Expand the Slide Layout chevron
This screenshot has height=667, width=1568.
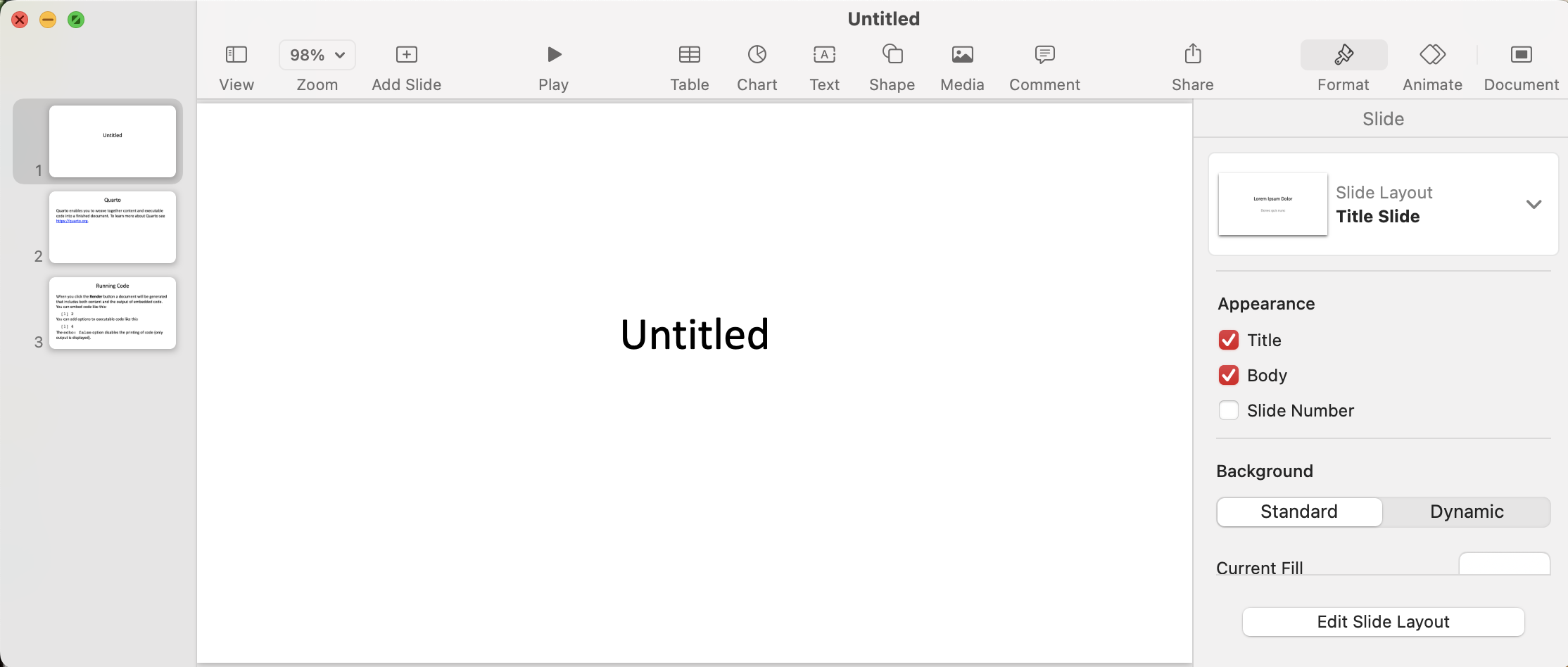tap(1534, 205)
